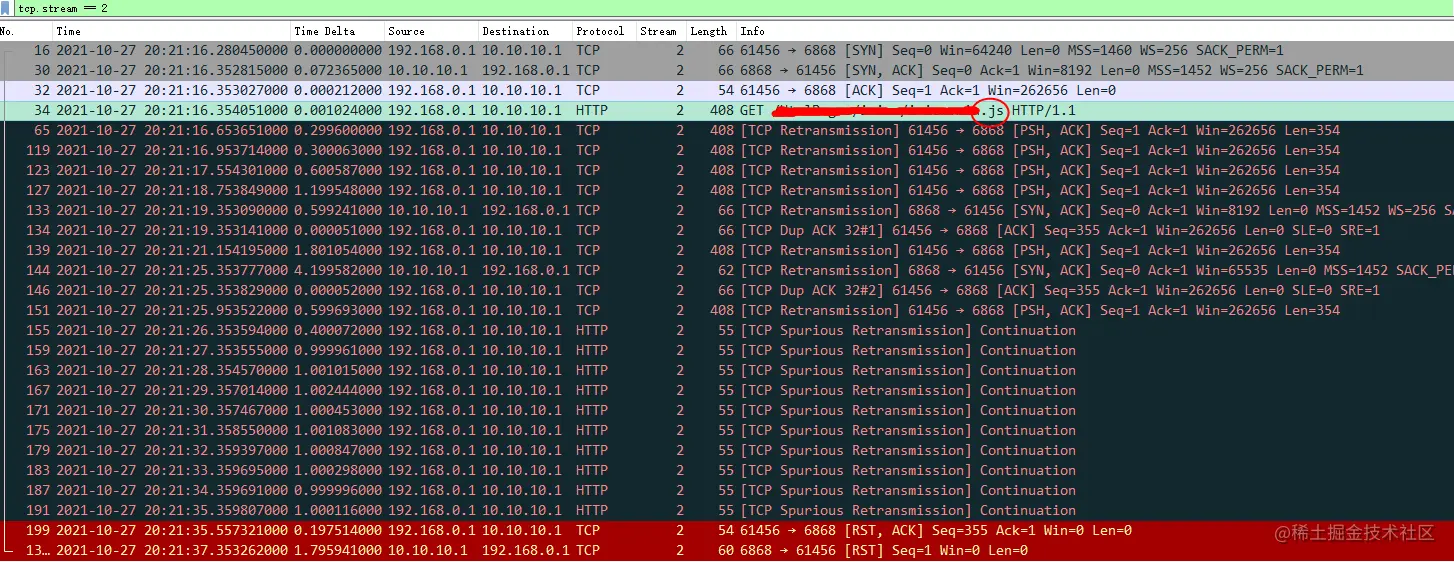
Task: Select packet 187 Spurious Retransmission row
Action: click(727, 491)
